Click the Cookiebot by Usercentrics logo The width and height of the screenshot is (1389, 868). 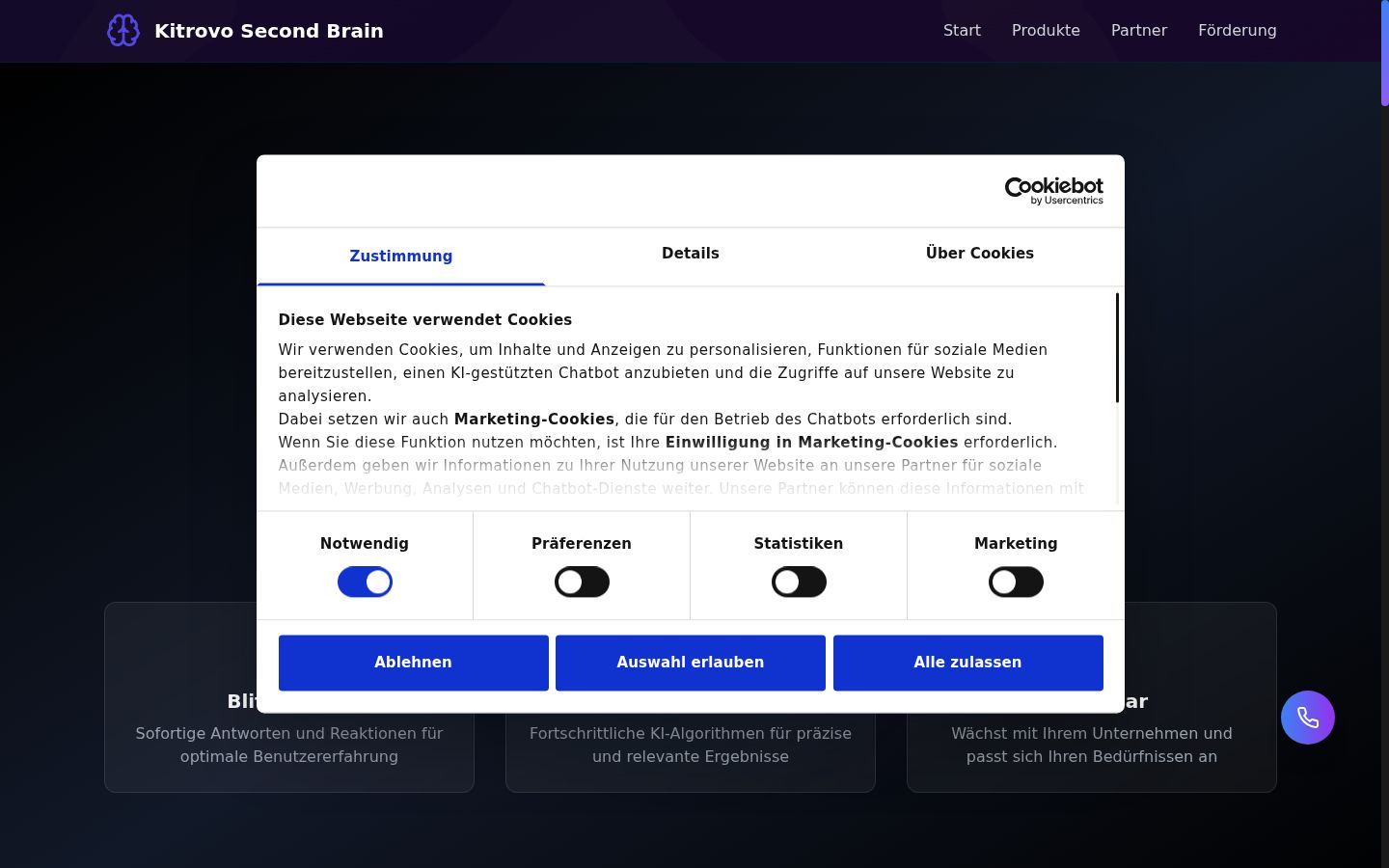tap(1053, 191)
